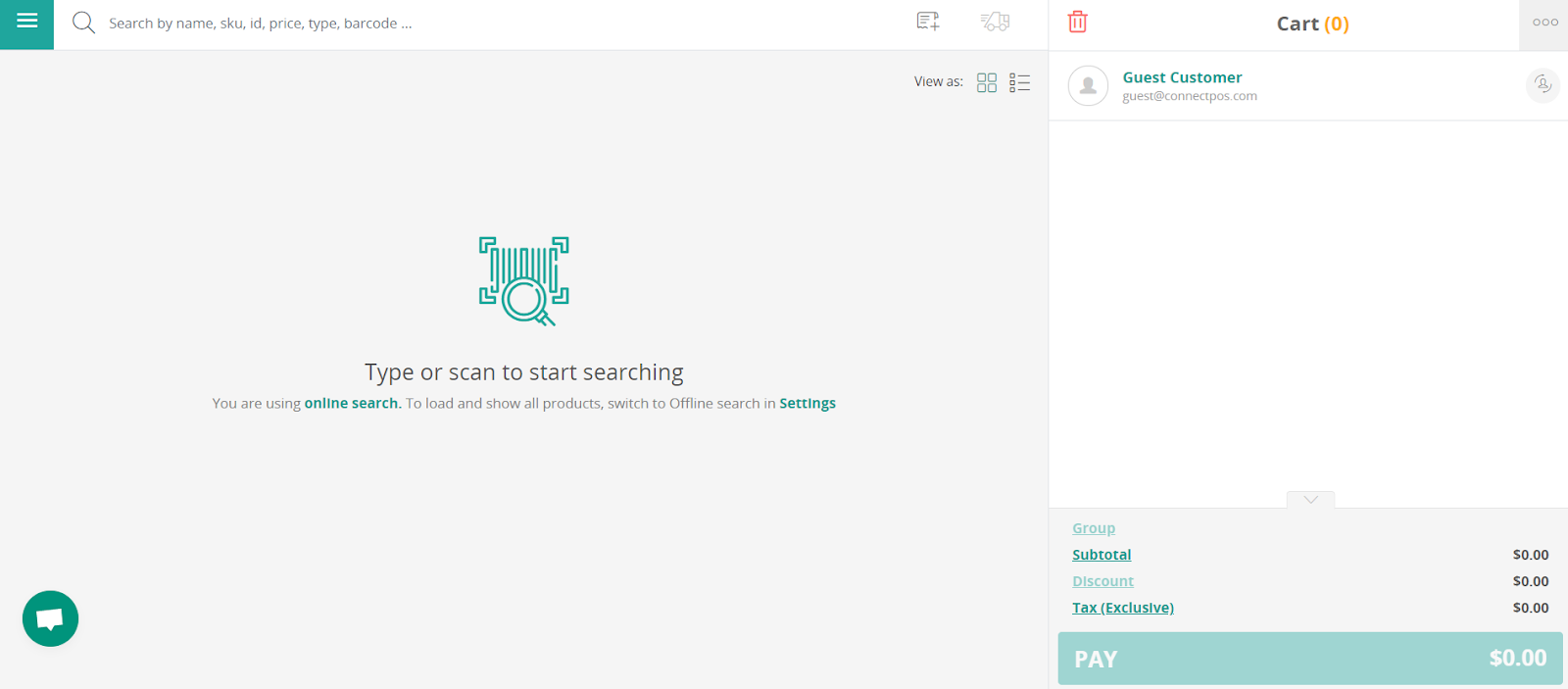The width and height of the screenshot is (1568, 689).
Task: Click the shipping truck icon
Action: pyautogui.click(x=995, y=22)
